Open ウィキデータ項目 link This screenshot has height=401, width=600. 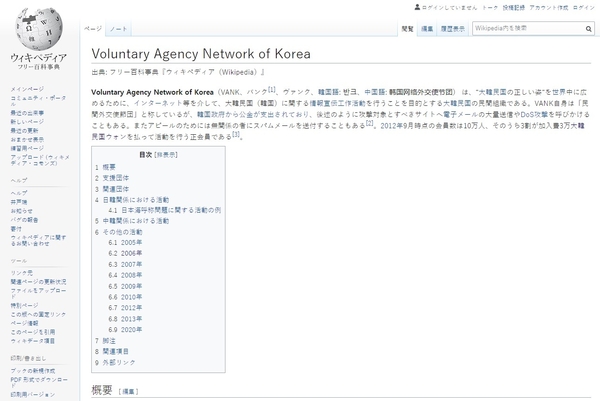[x=33, y=341]
